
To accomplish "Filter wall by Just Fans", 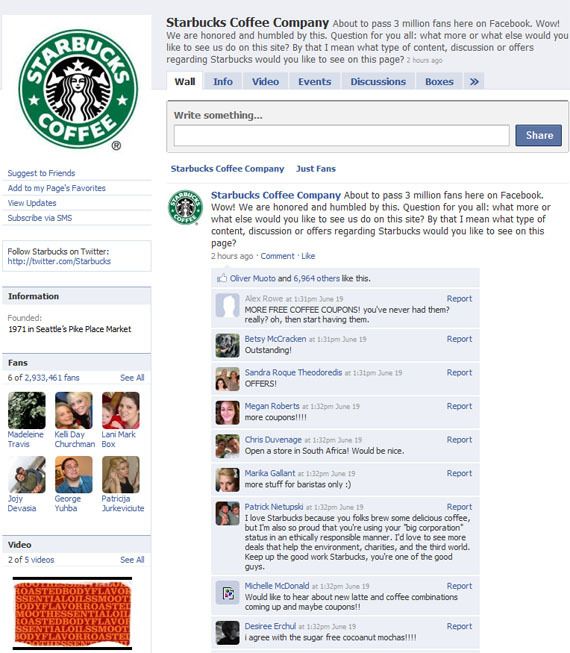I will pos(316,169).
